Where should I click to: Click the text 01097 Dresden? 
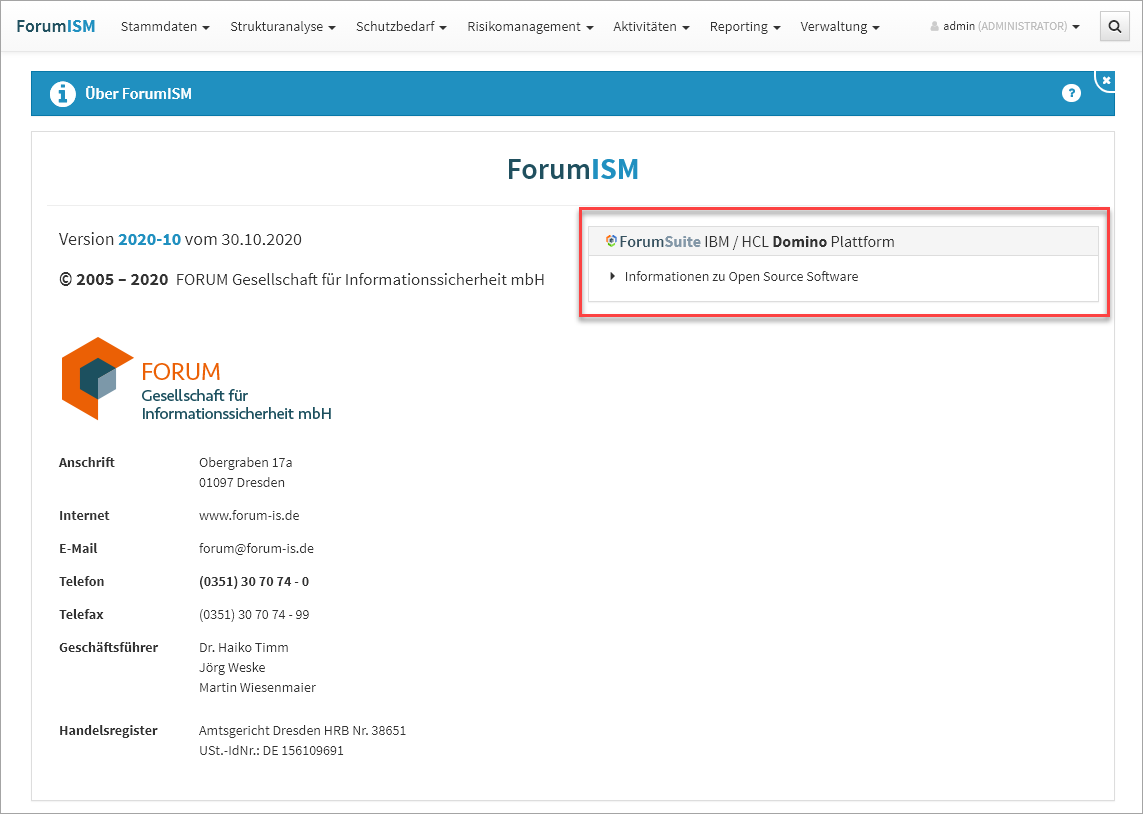[242, 482]
